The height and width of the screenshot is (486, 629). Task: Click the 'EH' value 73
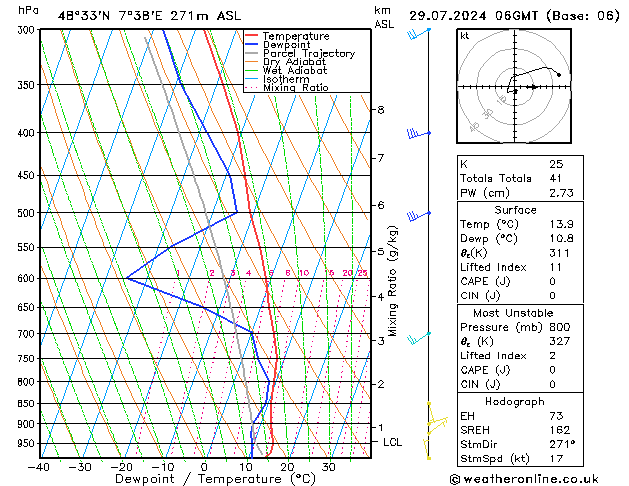tap(556, 416)
